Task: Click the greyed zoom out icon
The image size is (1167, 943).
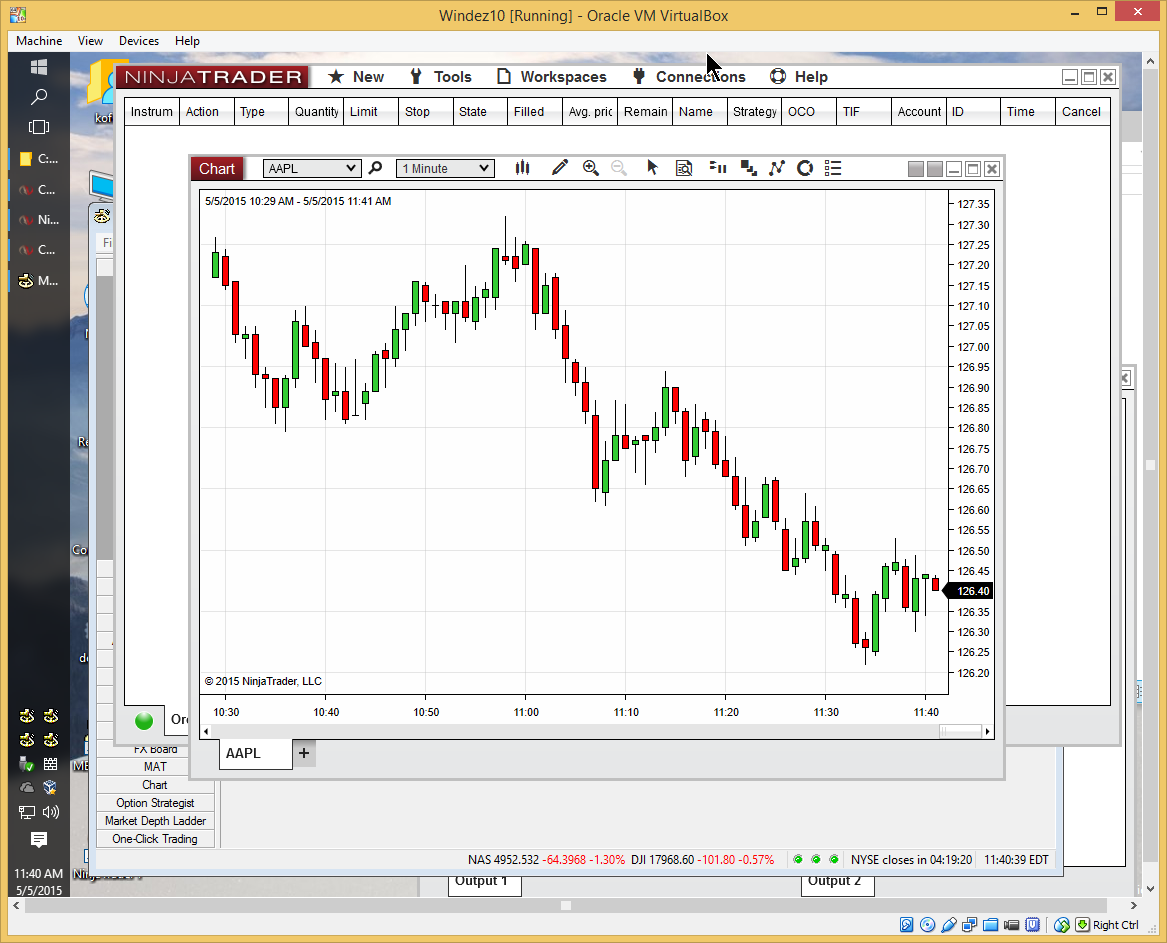Action: (x=618, y=168)
